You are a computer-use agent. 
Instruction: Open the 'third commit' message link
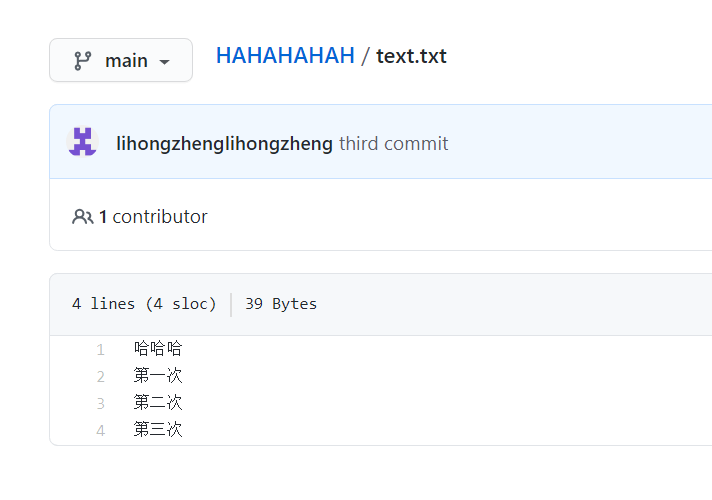394,144
